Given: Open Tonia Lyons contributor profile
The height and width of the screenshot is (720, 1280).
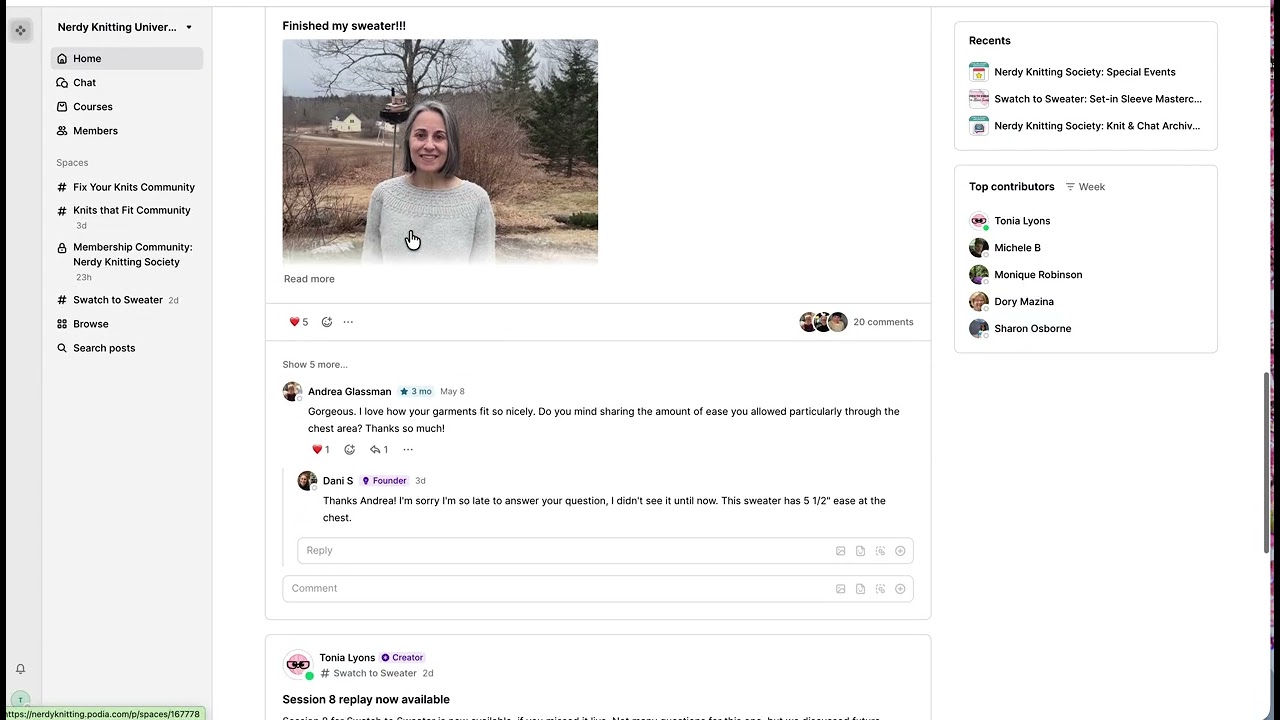Looking at the screenshot, I should [1022, 221].
